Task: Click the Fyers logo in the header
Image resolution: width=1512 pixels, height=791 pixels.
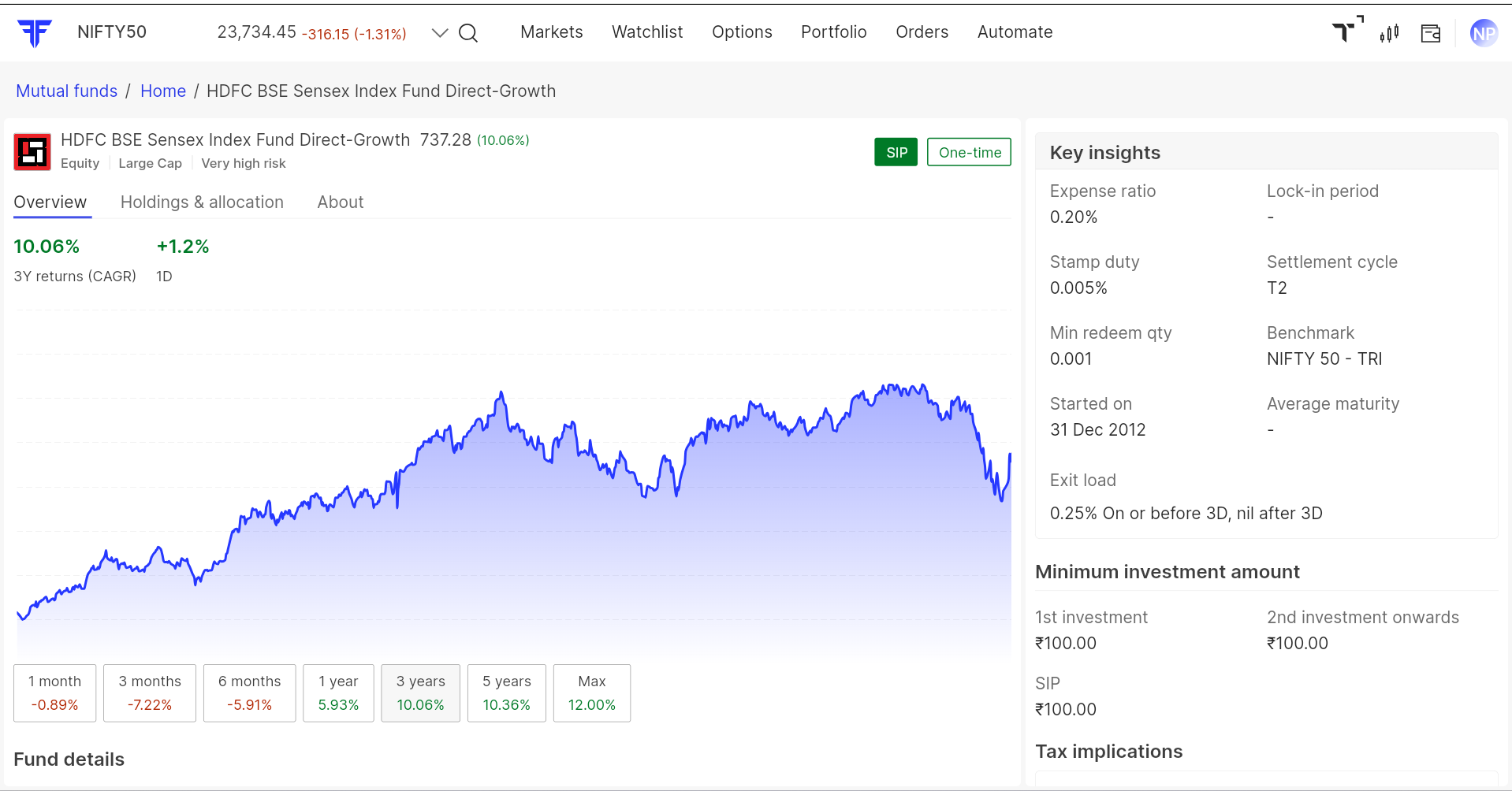Action: coord(35,32)
